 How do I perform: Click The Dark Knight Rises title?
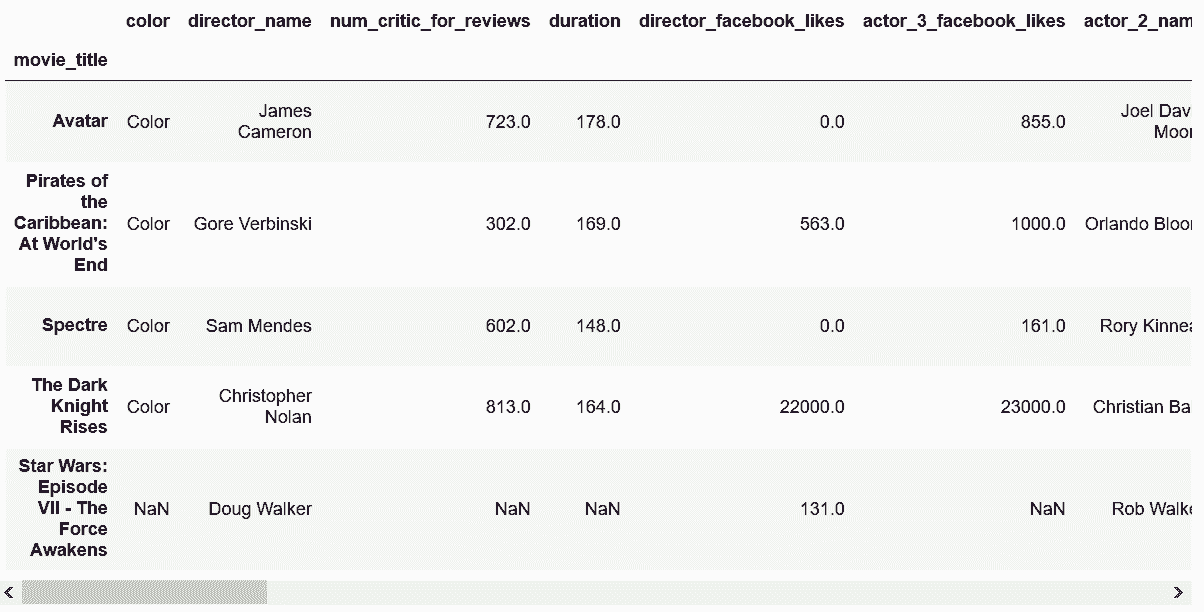(69, 406)
